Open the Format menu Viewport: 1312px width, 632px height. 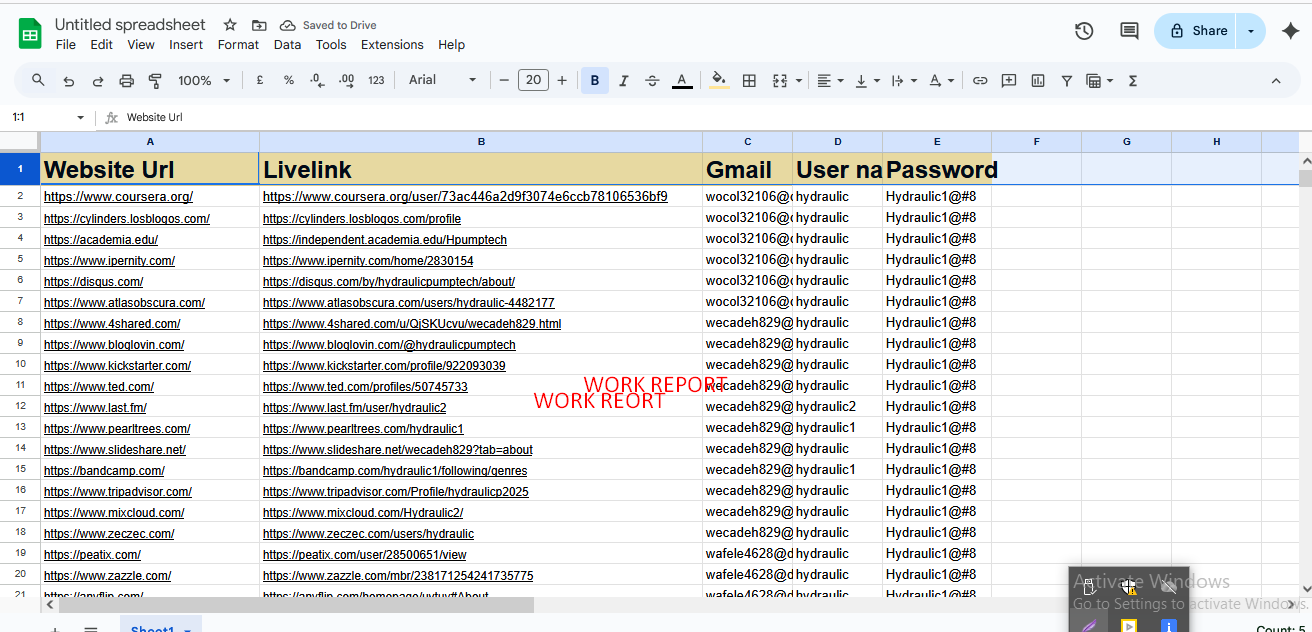click(238, 45)
